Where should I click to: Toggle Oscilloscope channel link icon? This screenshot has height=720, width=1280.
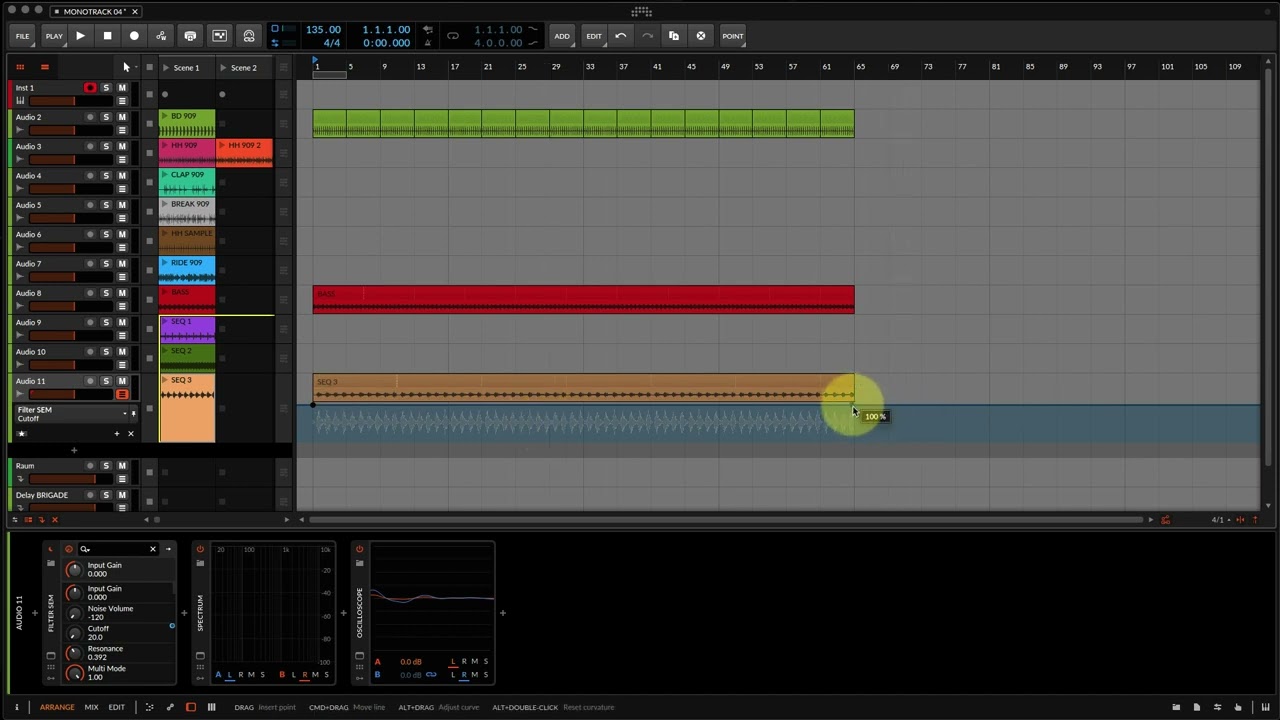pyautogui.click(x=431, y=675)
